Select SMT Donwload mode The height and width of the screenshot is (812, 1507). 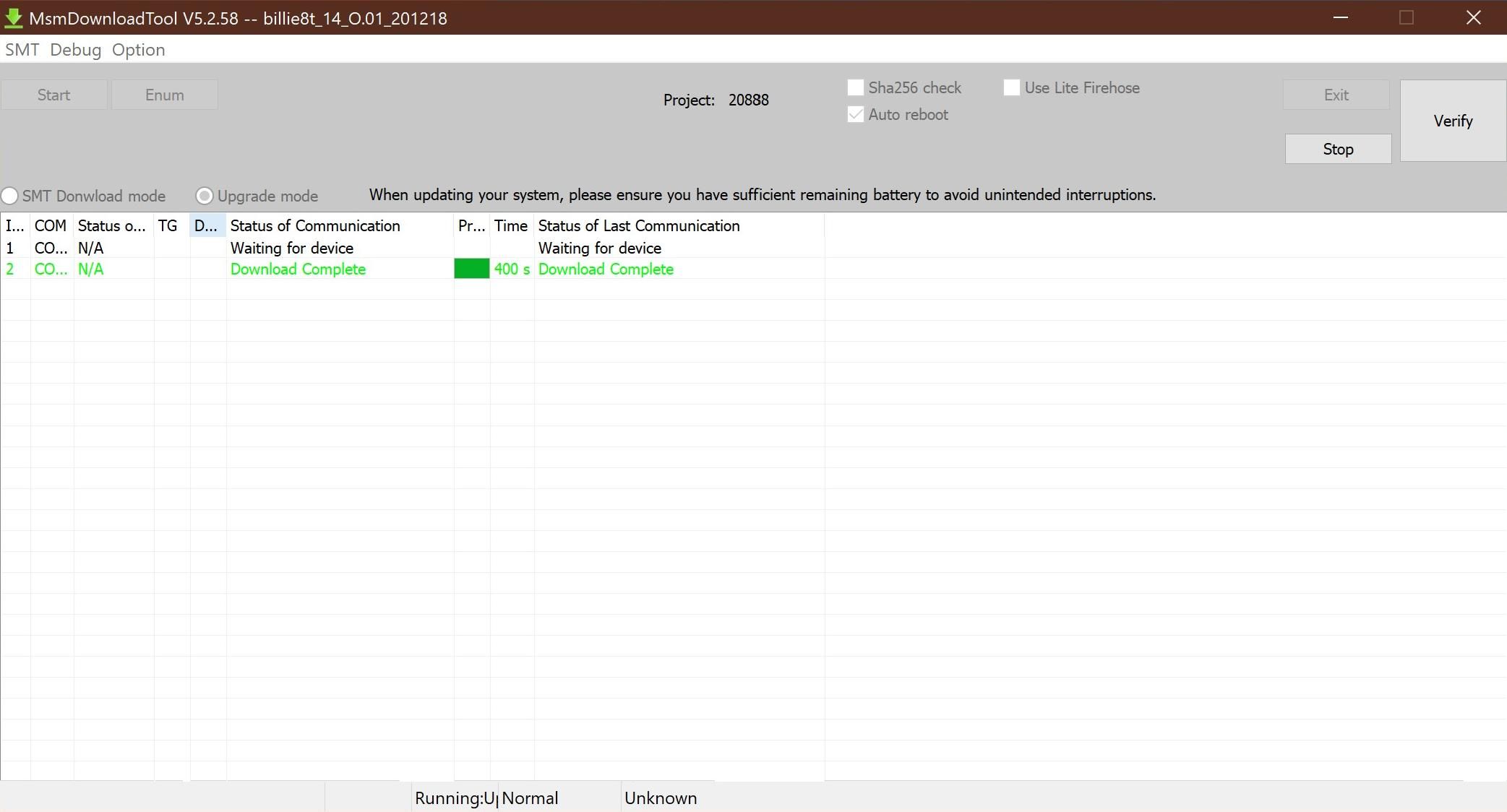pos(10,196)
